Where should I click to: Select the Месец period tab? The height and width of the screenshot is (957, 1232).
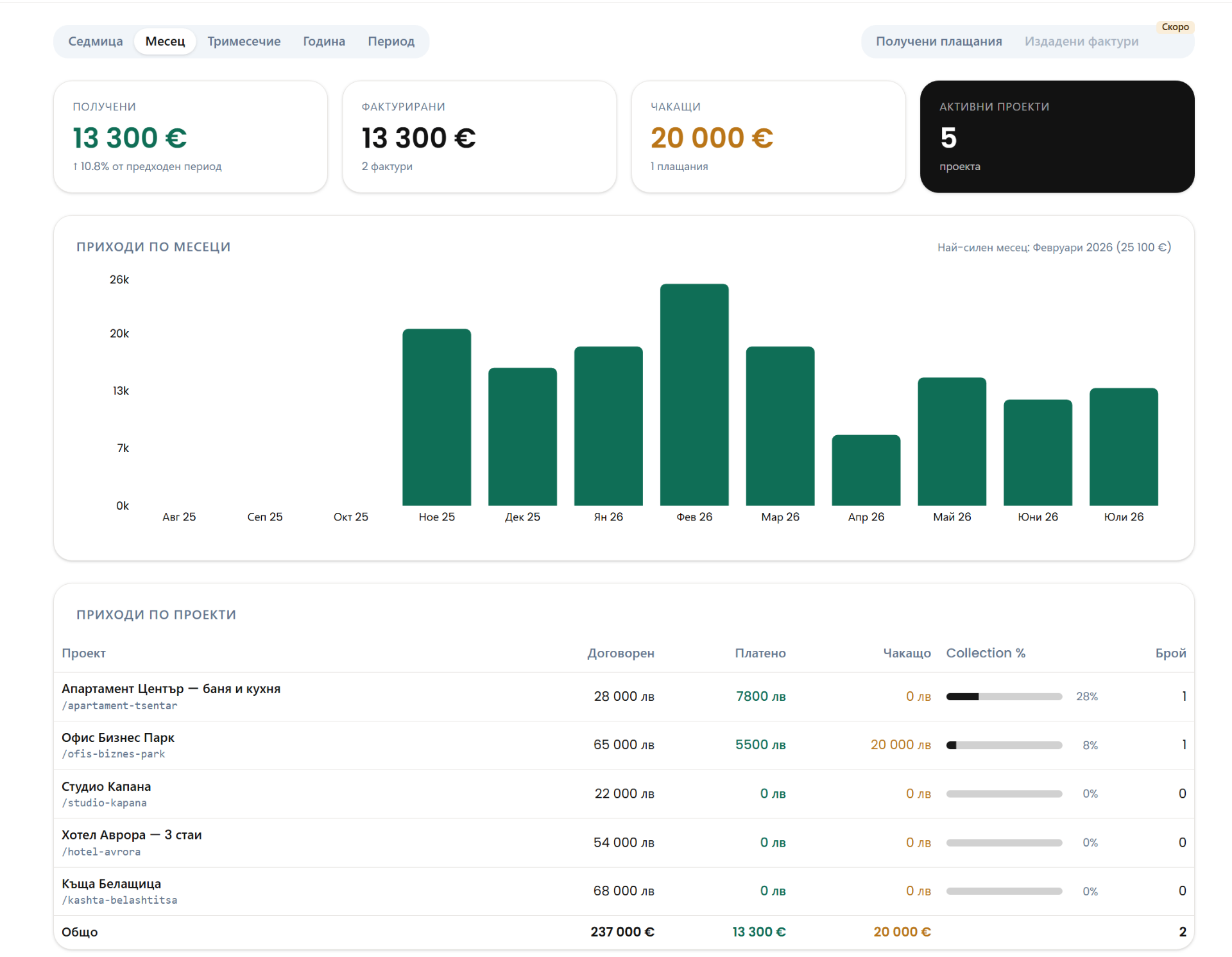[165, 42]
